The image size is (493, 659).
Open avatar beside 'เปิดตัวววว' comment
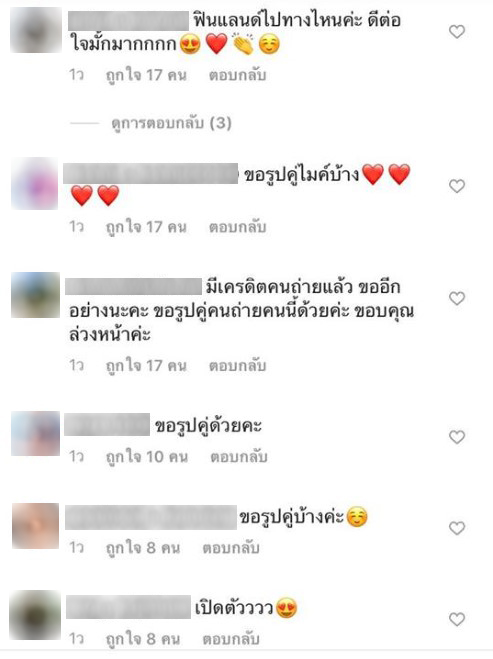tap(35, 615)
